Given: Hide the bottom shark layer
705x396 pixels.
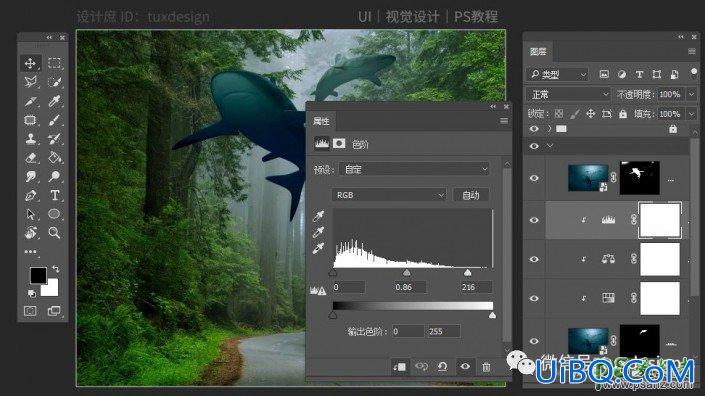Looking at the screenshot, I should (534, 341).
